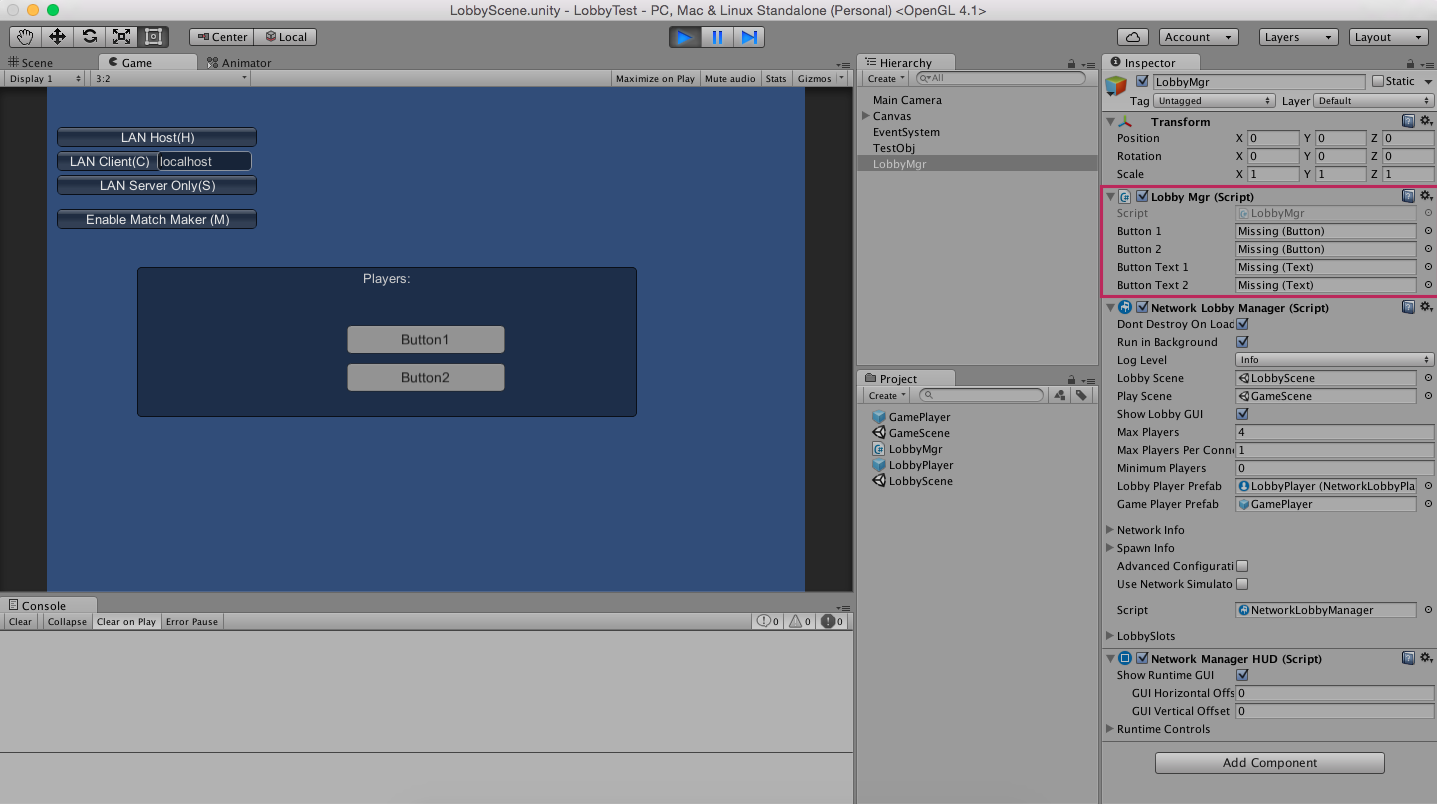
Task: Open the Project Create dropdown
Action: click(886, 395)
